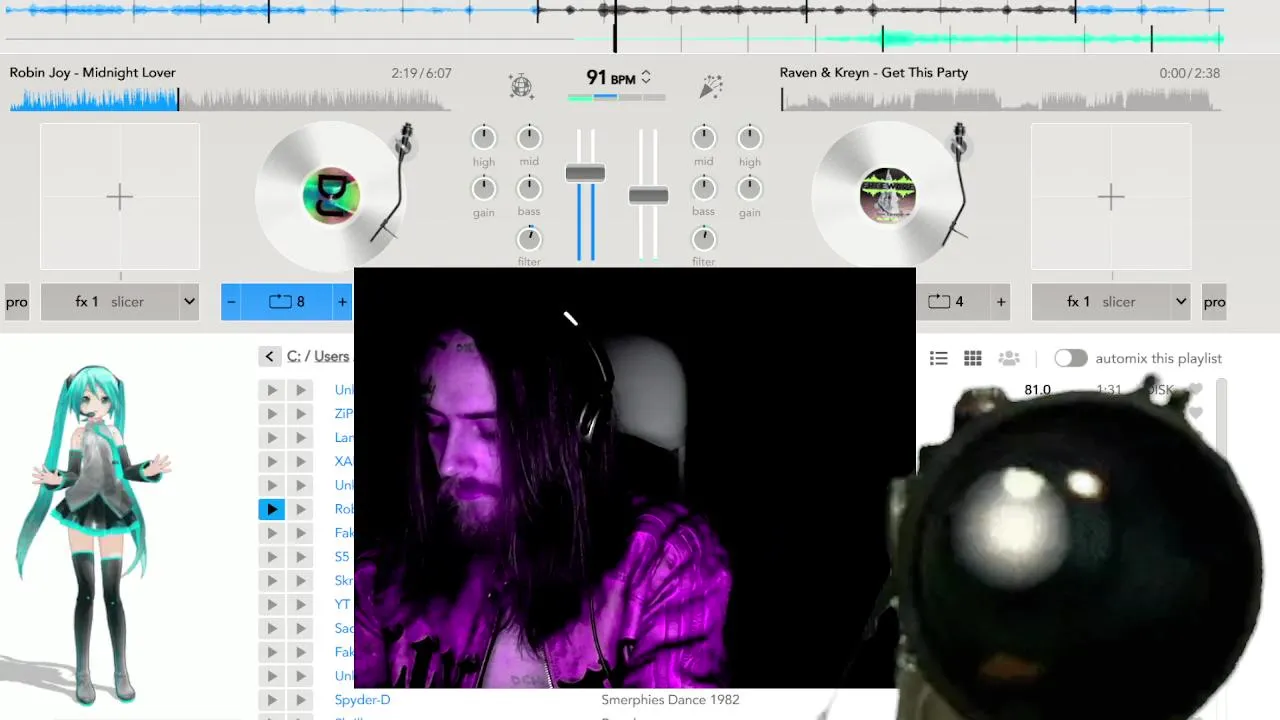The width and height of the screenshot is (1280, 720).
Task: Click left play button in YT row
Action: (271, 604)
